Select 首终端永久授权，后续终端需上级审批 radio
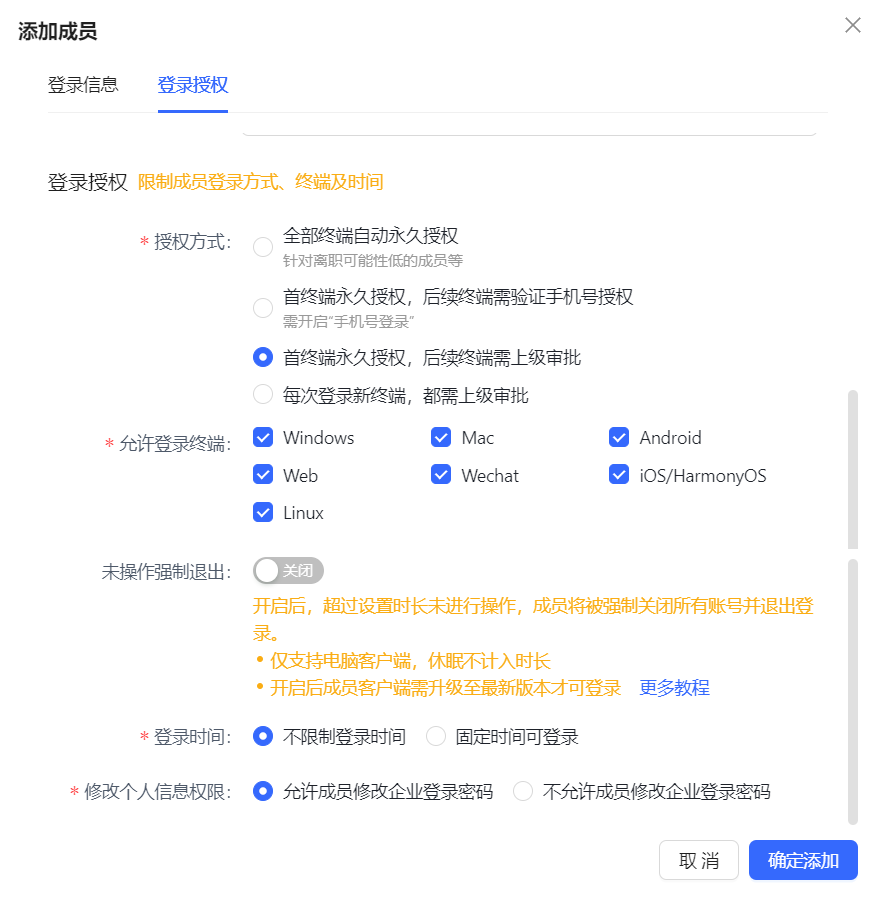Image resolution: width=872 pixels, height=897 pixels. (263, 357)
